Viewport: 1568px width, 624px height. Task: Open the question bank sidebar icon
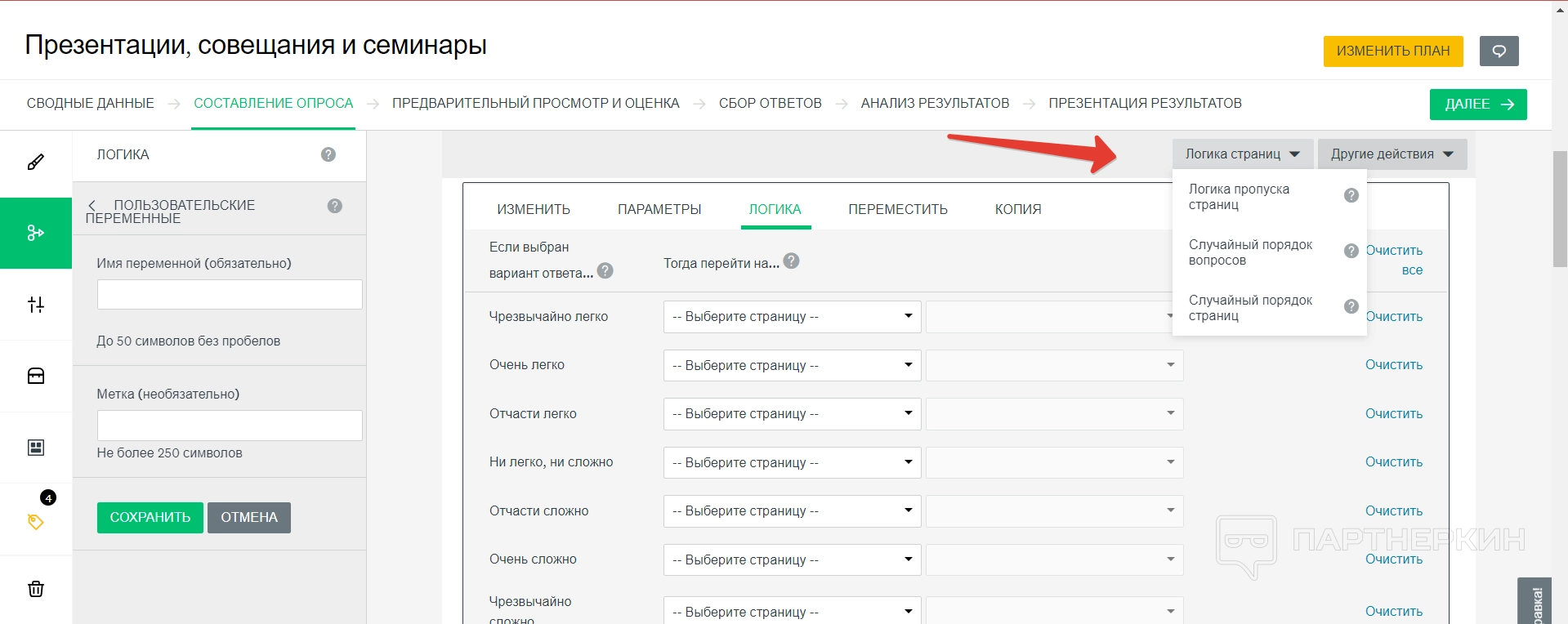[36, 376]
